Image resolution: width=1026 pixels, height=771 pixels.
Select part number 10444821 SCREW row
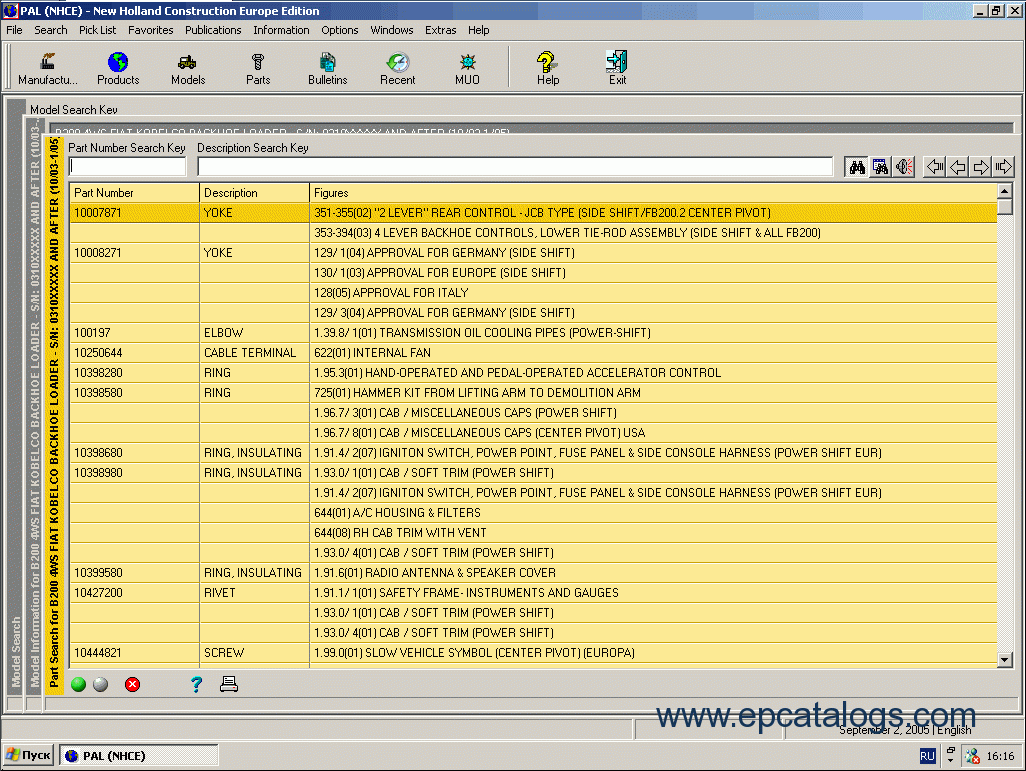tap(533, 653)
